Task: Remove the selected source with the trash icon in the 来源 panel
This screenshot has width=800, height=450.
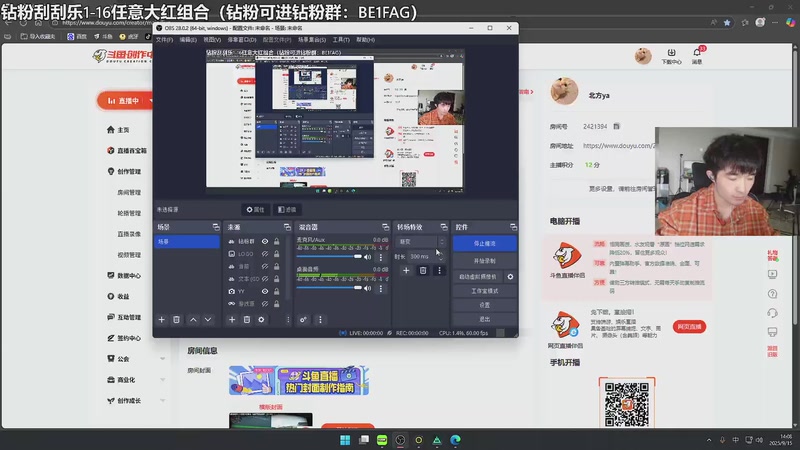Action: coord(247,319)
